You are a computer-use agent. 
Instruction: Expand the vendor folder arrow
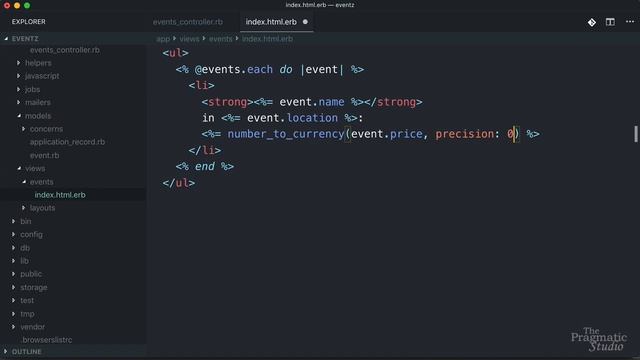tap(13, 327)
